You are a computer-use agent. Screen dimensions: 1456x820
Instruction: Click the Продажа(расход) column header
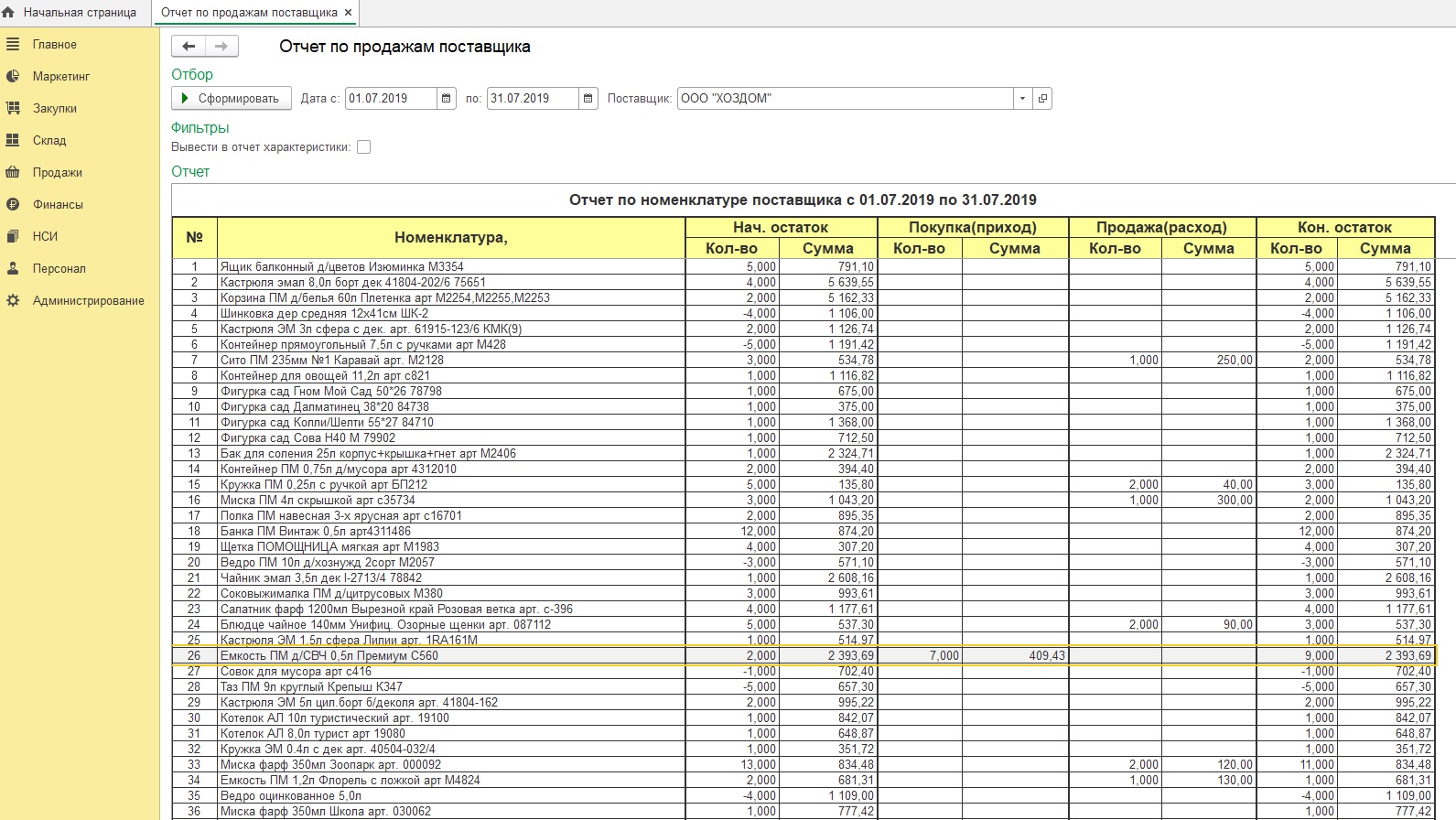[x=1162, y=227]
